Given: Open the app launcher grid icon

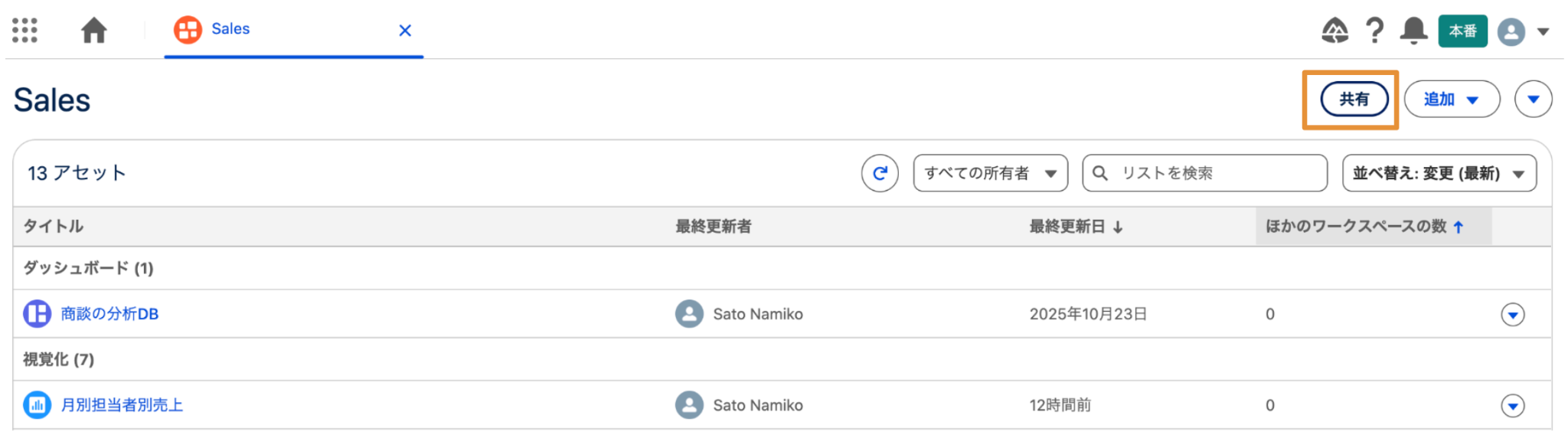Looking at the screenshot, I should (x=24, y=31).
